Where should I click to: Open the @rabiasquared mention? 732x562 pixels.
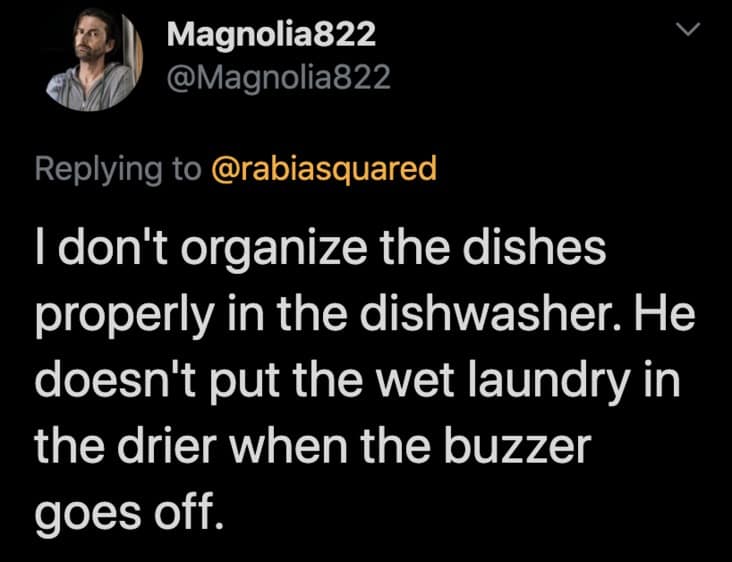click(x=324, y=169)
